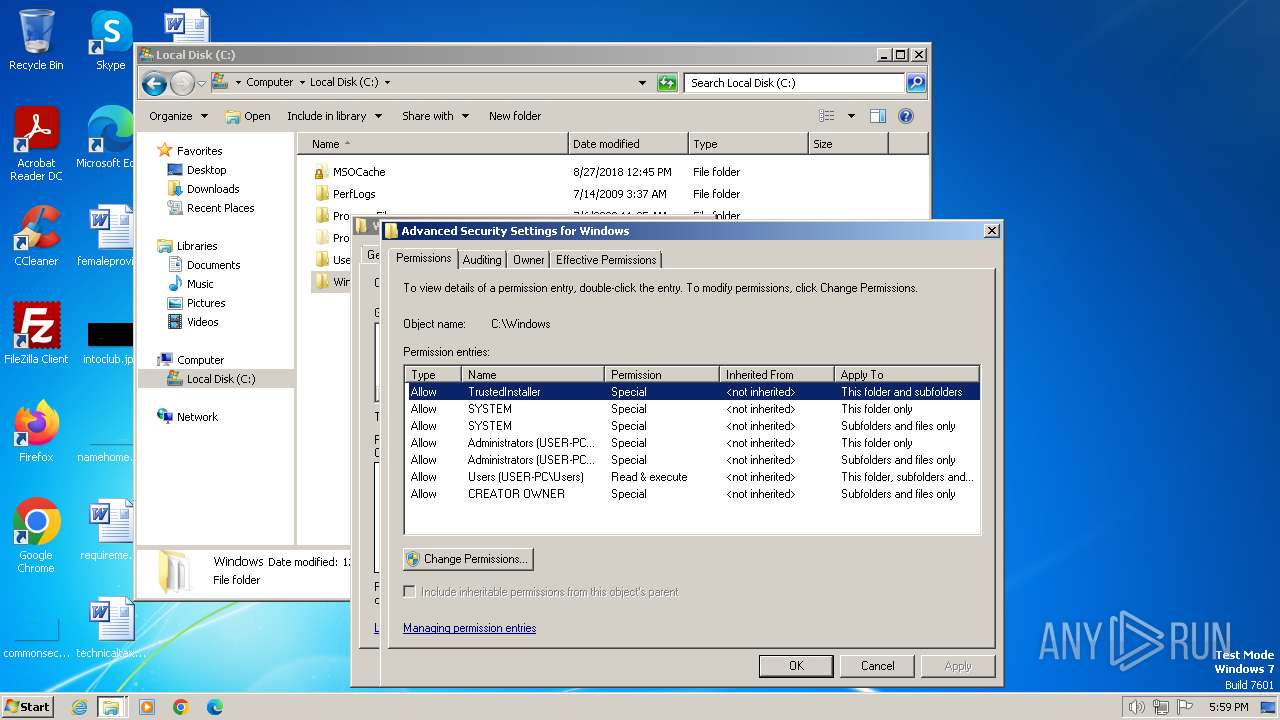
Task: Expand the Local Disk (C:) breadcrumb arrow
Action: click(x=387, y=83)
